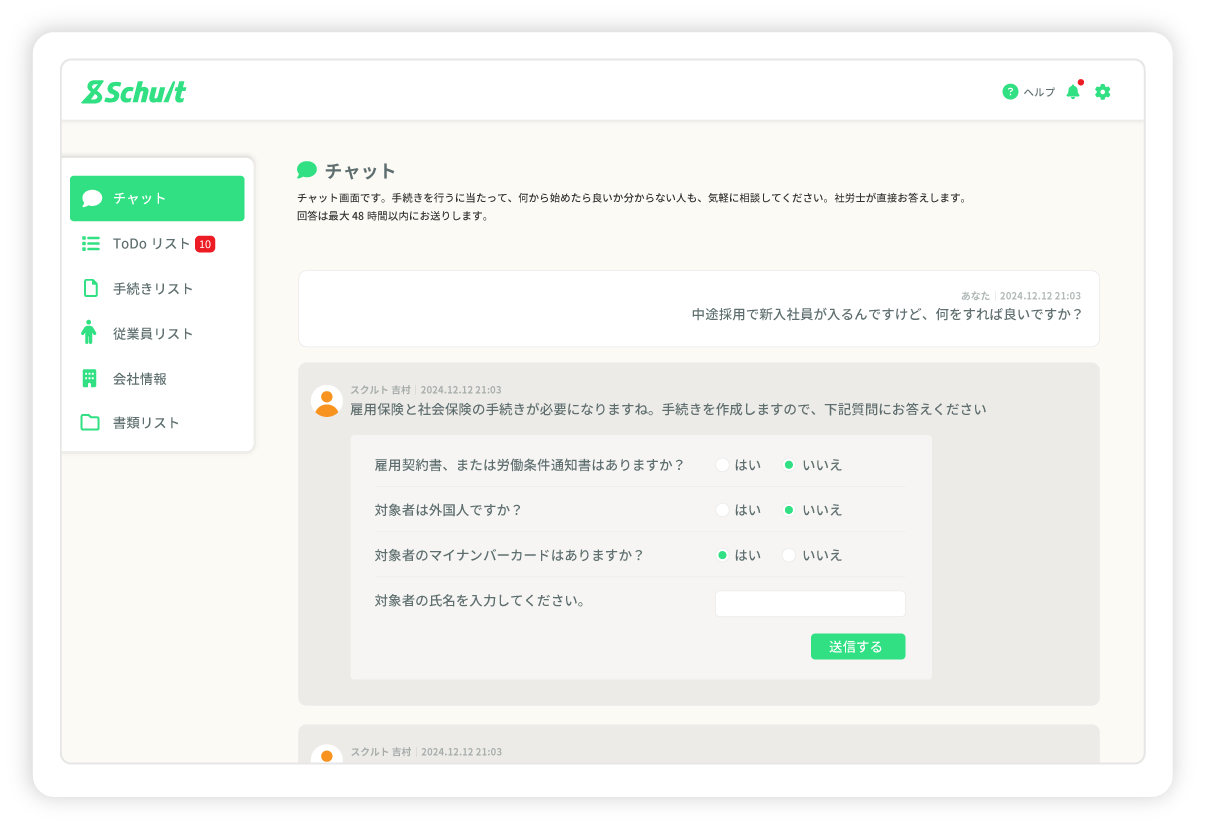Click the 氏名 text input field
Screen dimensions: 1205x829
tap(810, 603)
